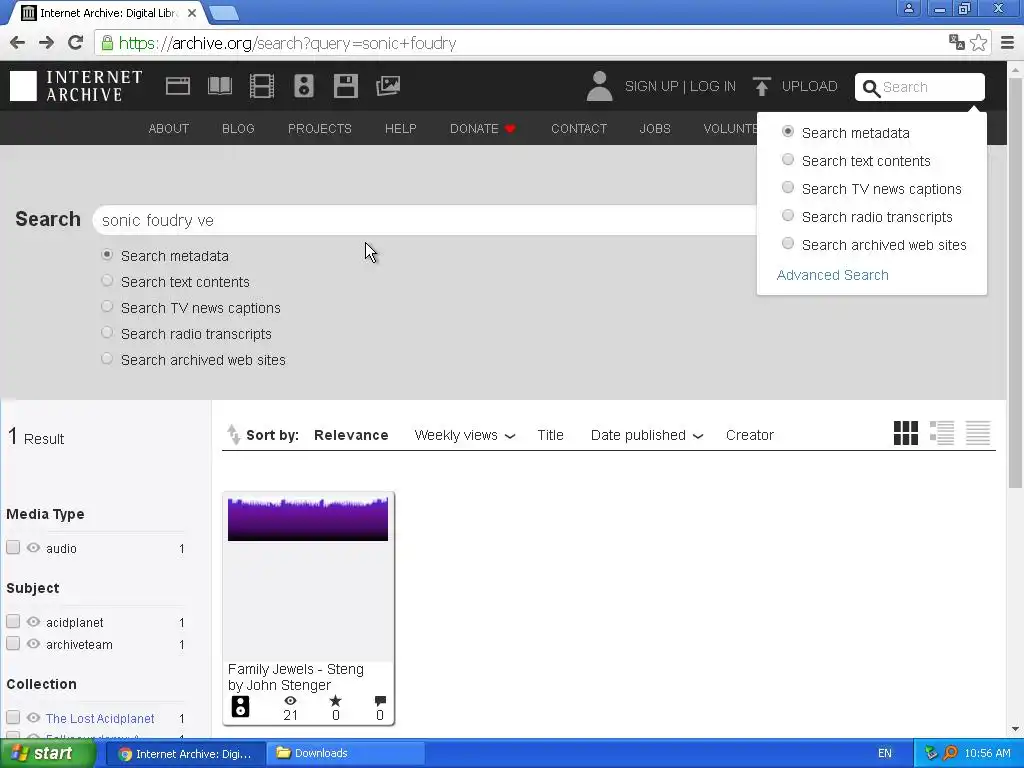1024x768 pixels.
Task: Click the audio type icon on result card
Action: (x=240, y=707)
